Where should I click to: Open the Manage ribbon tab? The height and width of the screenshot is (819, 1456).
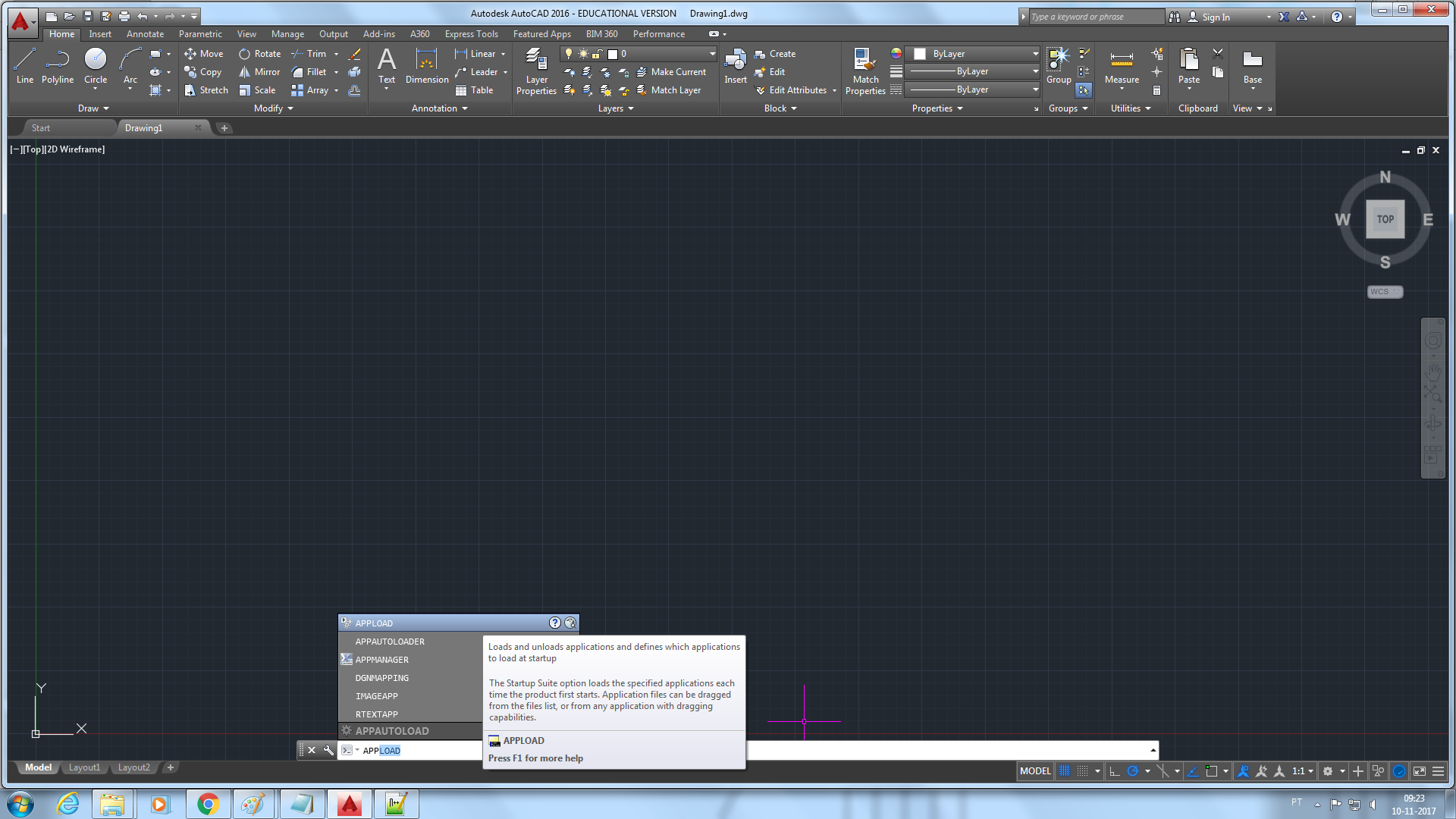(x=287, y=34)
